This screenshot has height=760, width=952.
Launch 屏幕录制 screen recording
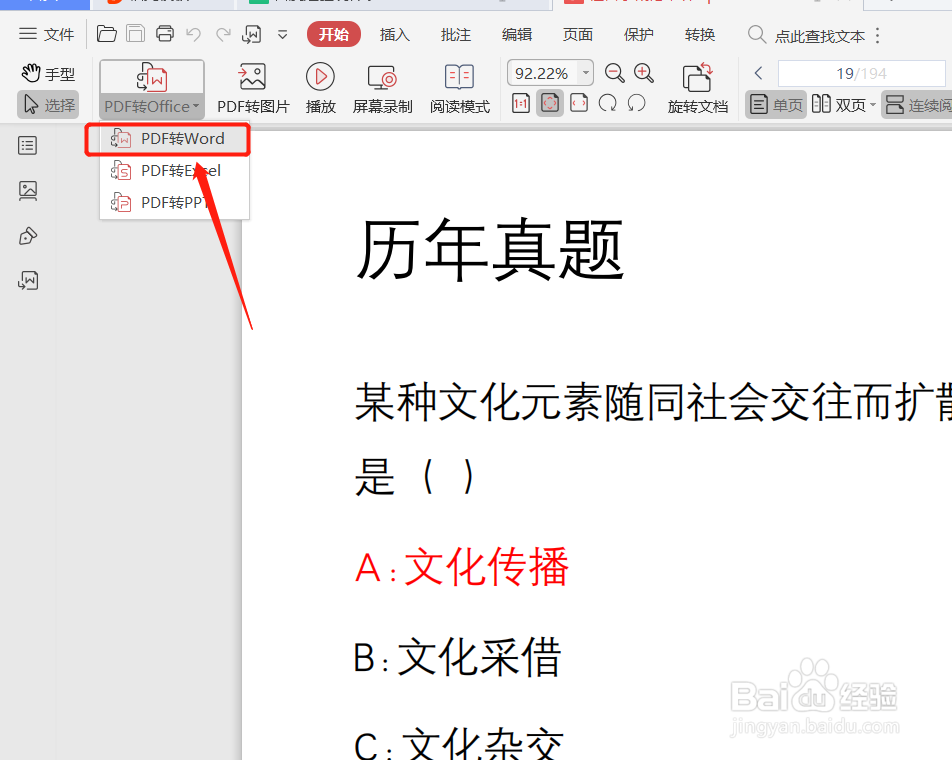click(381, 87)
